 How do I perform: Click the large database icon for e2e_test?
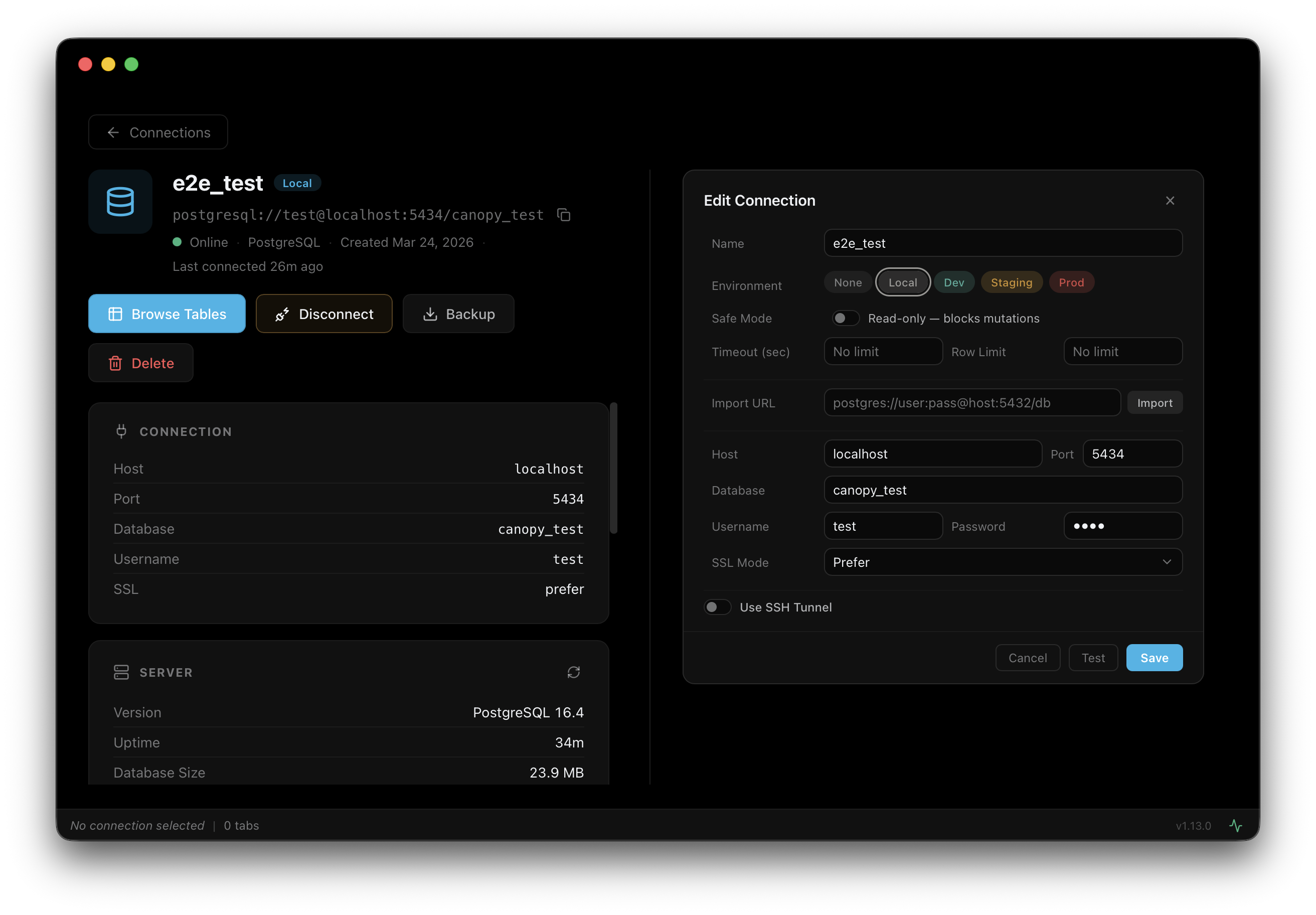(x=120, y=202)
